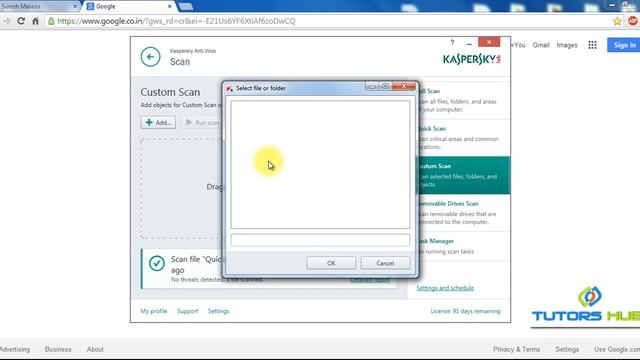Open My profile link in Kaspersky

pos(154,311)
